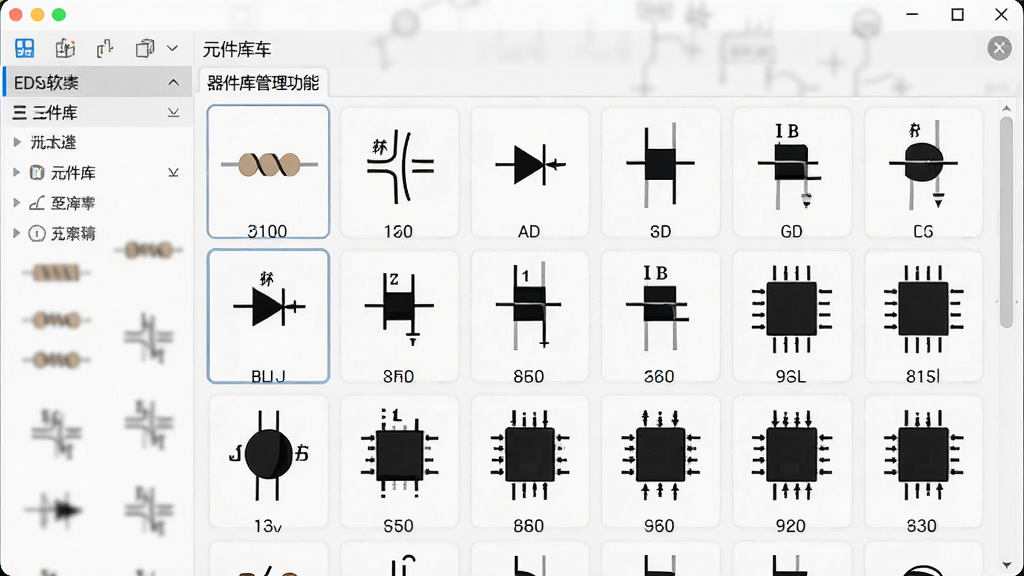Click the info circle icon in sidebar tree

click(37, 233)
